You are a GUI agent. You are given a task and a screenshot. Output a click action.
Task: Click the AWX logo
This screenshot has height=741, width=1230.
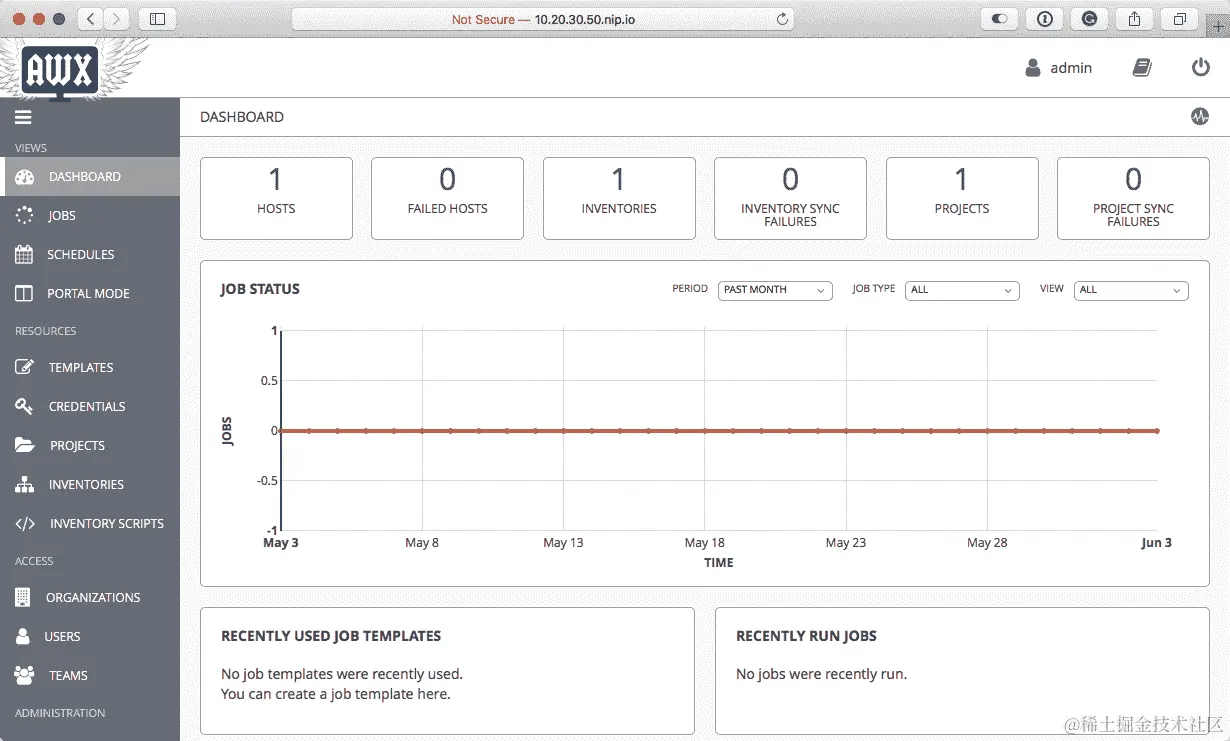60,70
